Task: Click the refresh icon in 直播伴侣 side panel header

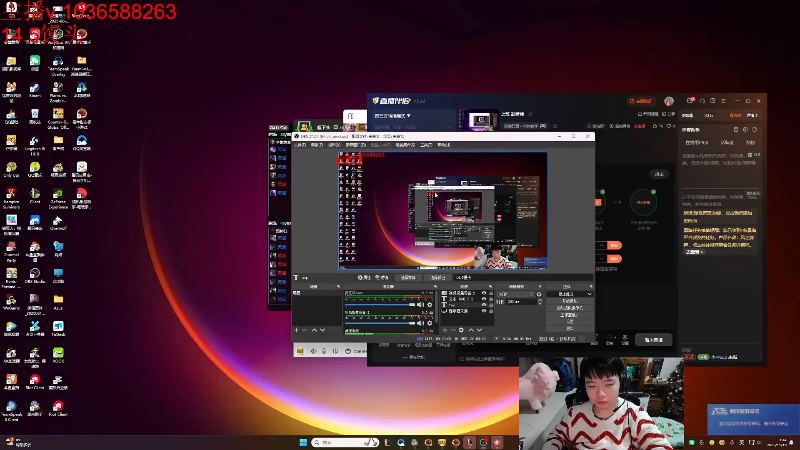Action: click(755, 130)
